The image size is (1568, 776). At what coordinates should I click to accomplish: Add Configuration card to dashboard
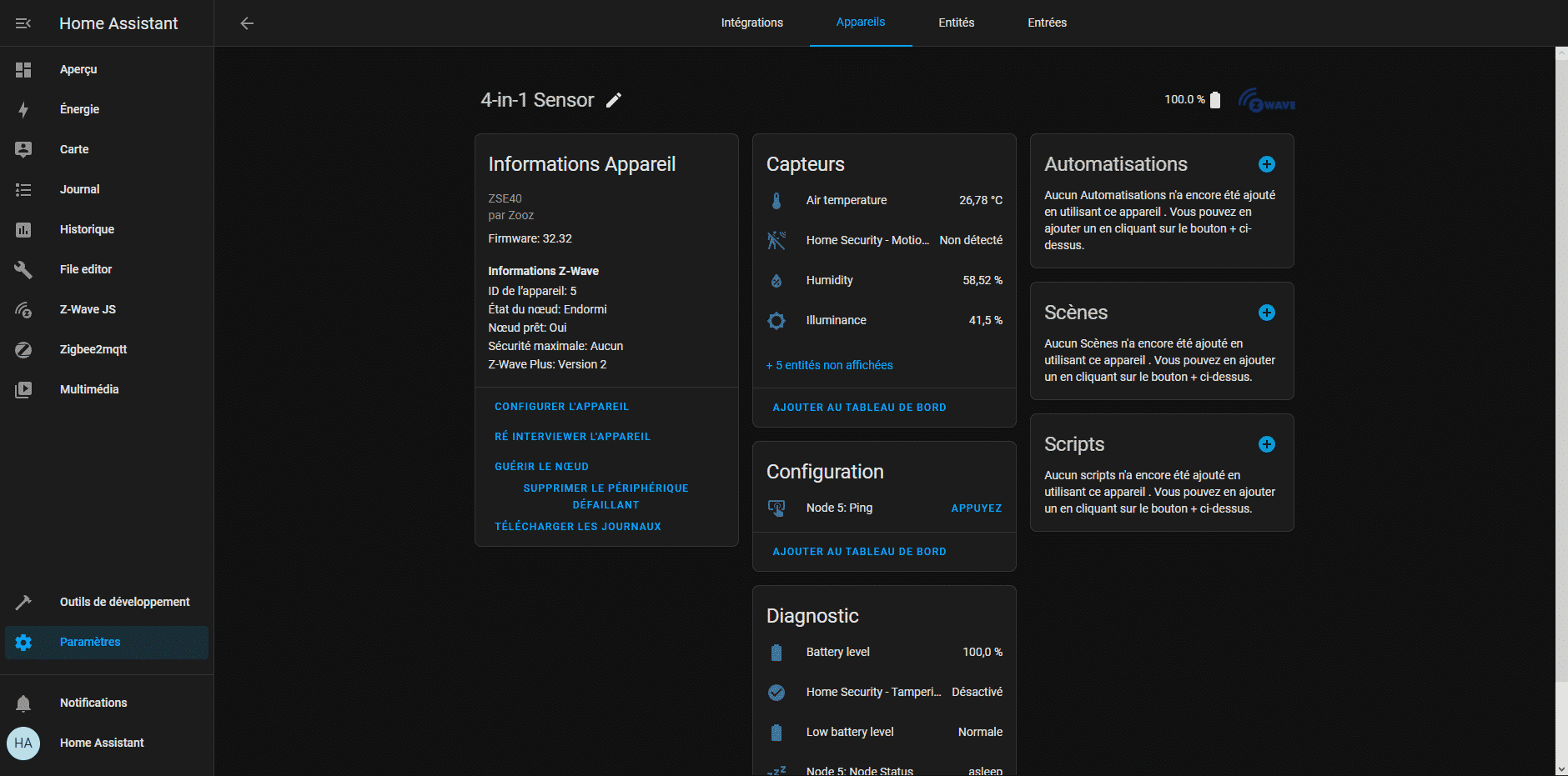pyautogui.click(x=860, y=552)
